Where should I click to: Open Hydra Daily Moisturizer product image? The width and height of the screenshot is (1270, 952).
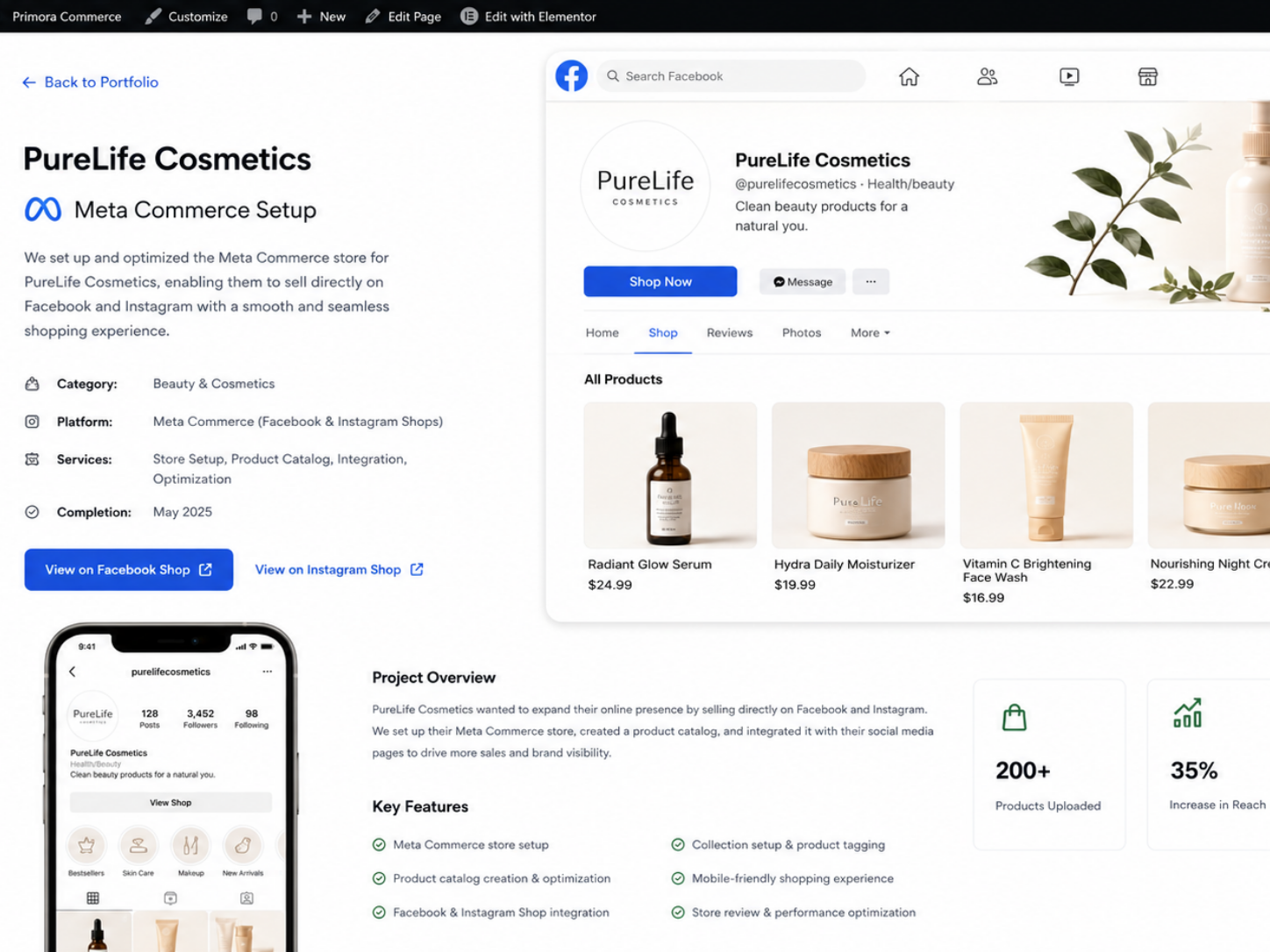(859, 475)
